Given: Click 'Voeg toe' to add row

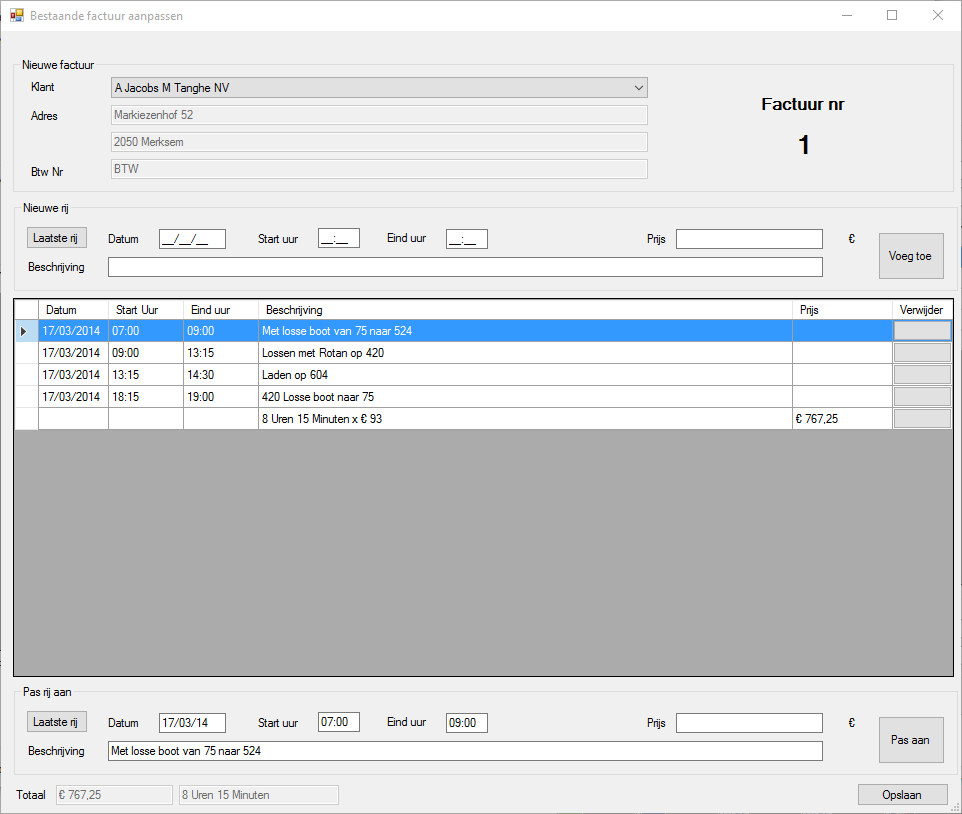Looking at the screenshot, I should click(x=910, y=256).
